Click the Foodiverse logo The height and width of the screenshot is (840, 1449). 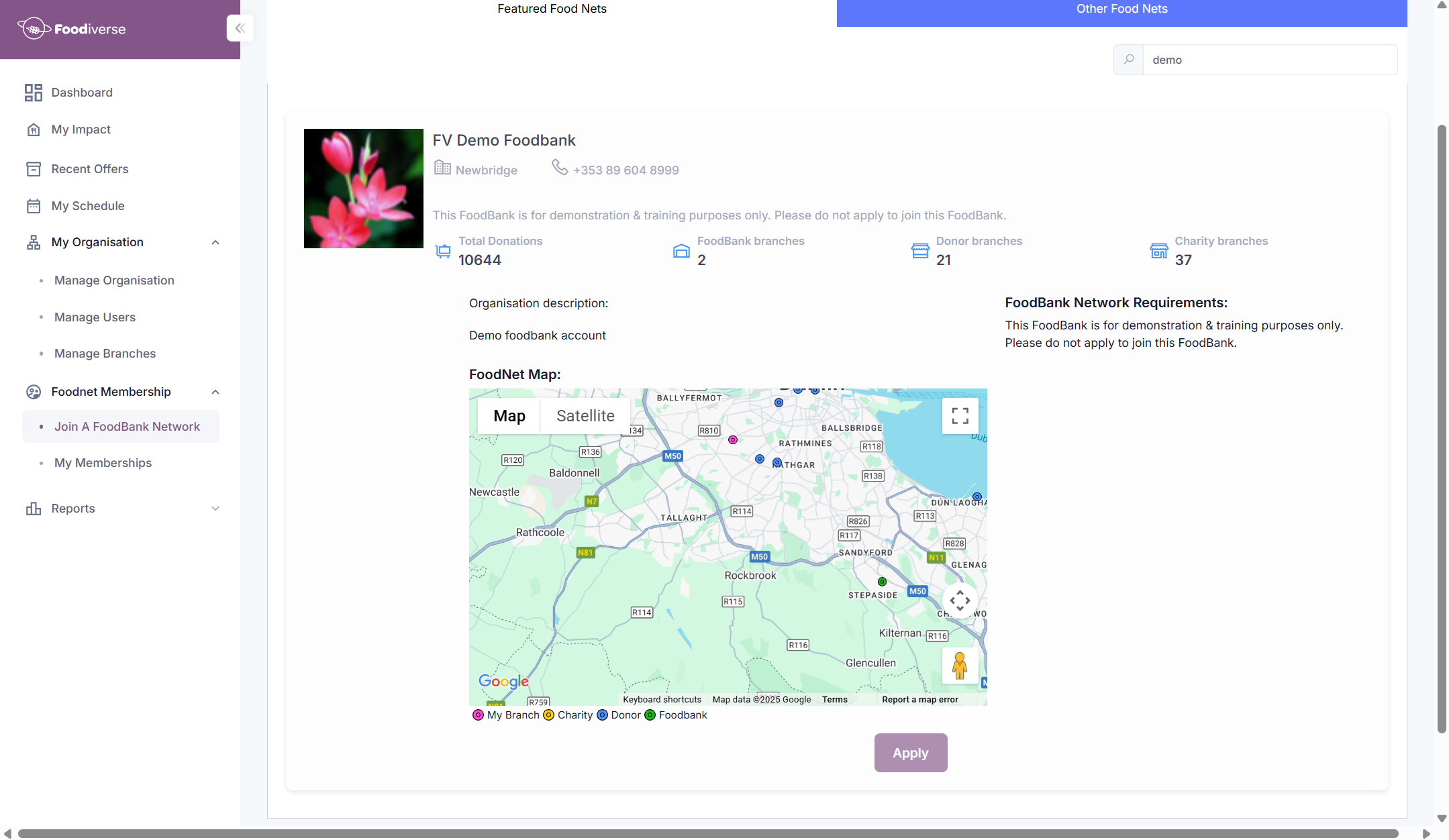coord(71,29)
